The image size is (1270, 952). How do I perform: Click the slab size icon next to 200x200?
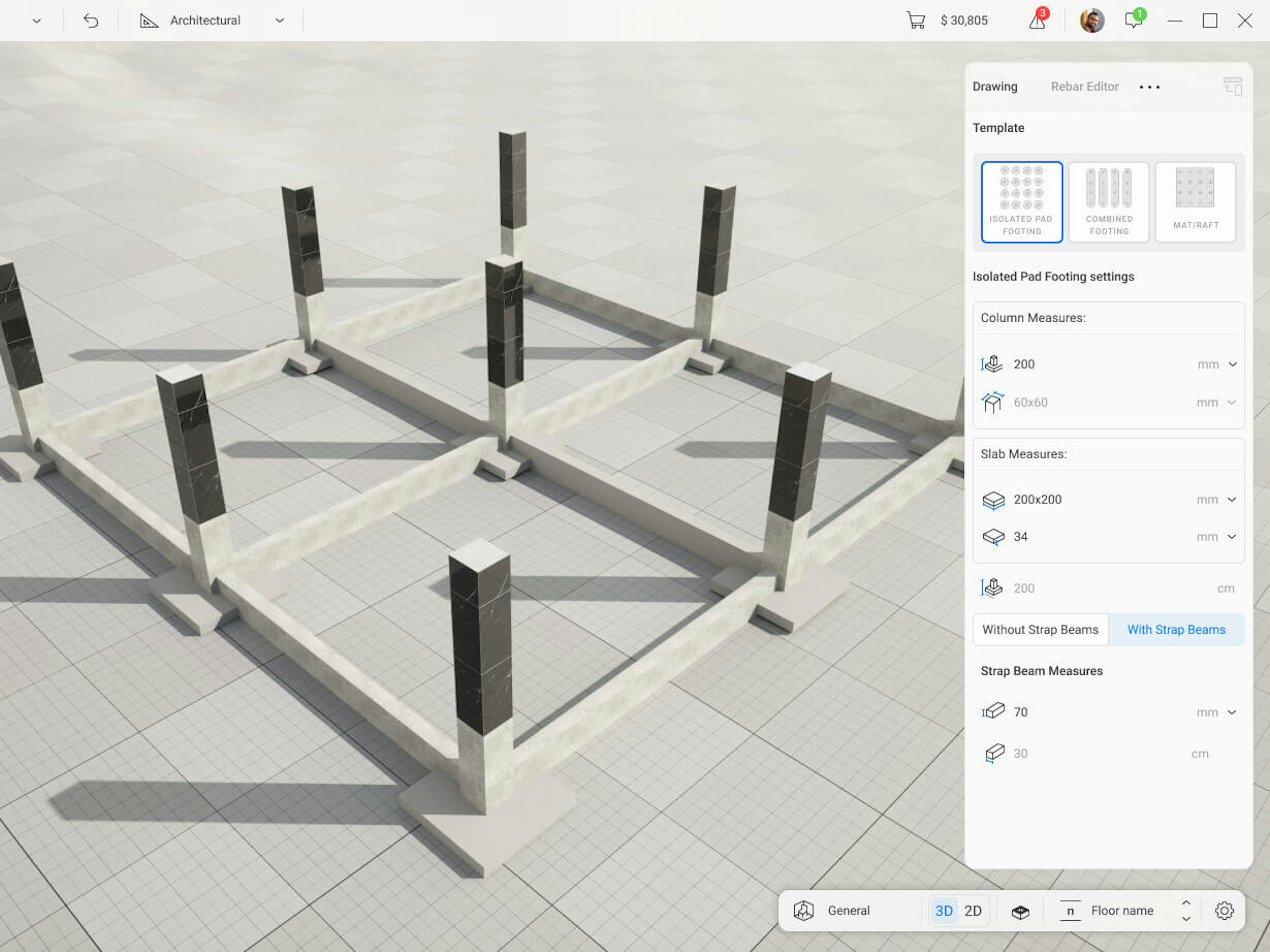pyautogui.click(x=993, y=499)
